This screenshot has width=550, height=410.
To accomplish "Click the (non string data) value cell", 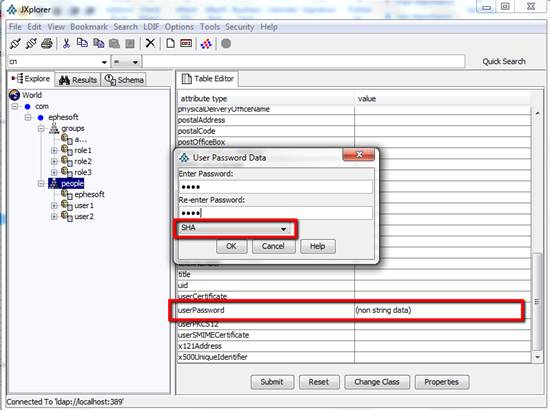I will [443, 310].
